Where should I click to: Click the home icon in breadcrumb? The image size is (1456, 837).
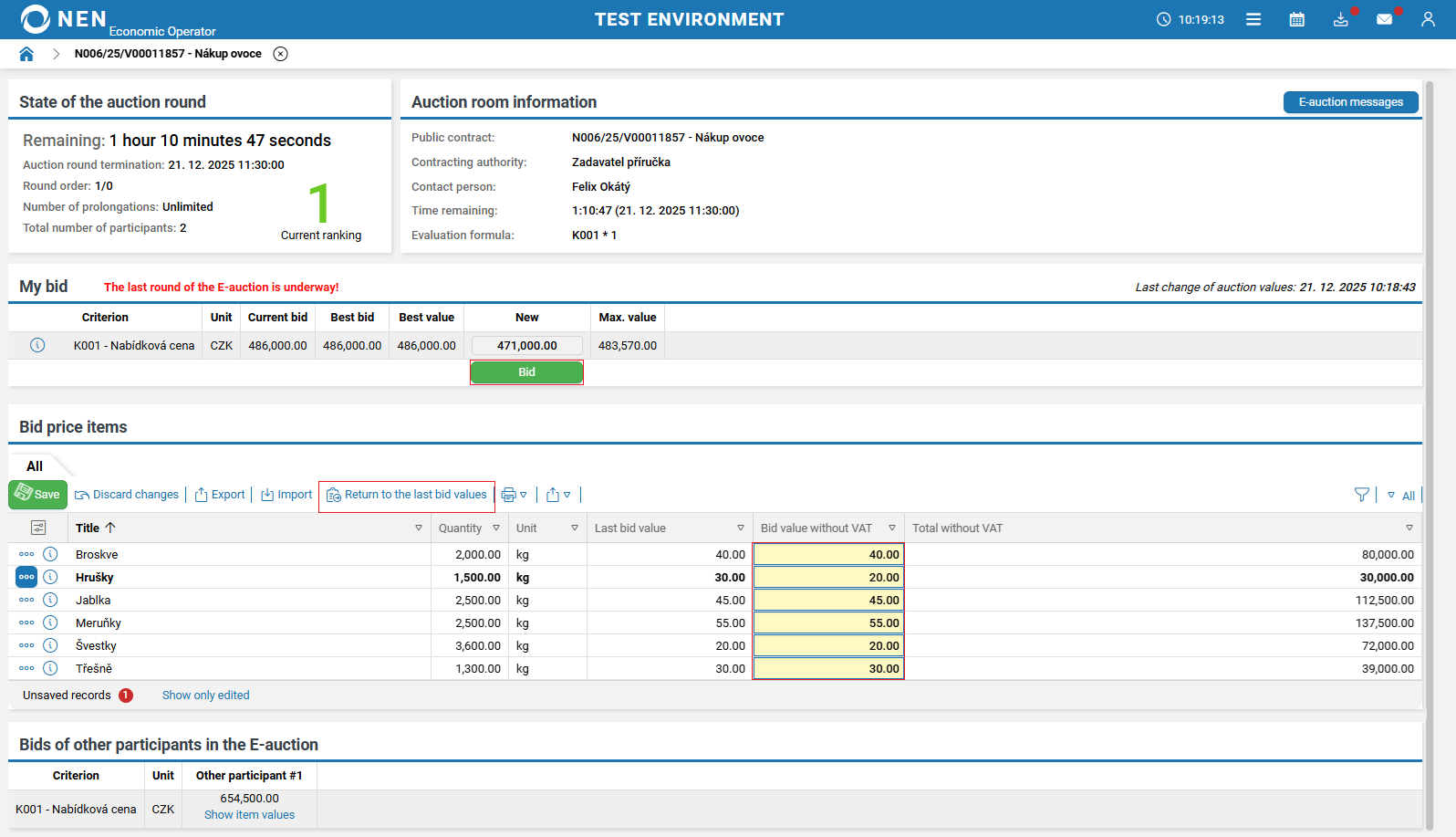[26, 54]
